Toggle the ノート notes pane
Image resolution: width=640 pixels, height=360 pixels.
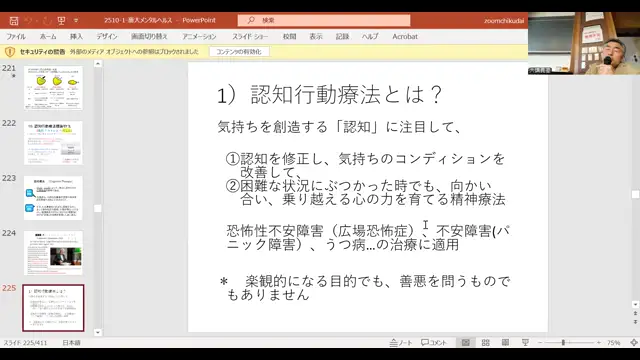tap(401, 342)
